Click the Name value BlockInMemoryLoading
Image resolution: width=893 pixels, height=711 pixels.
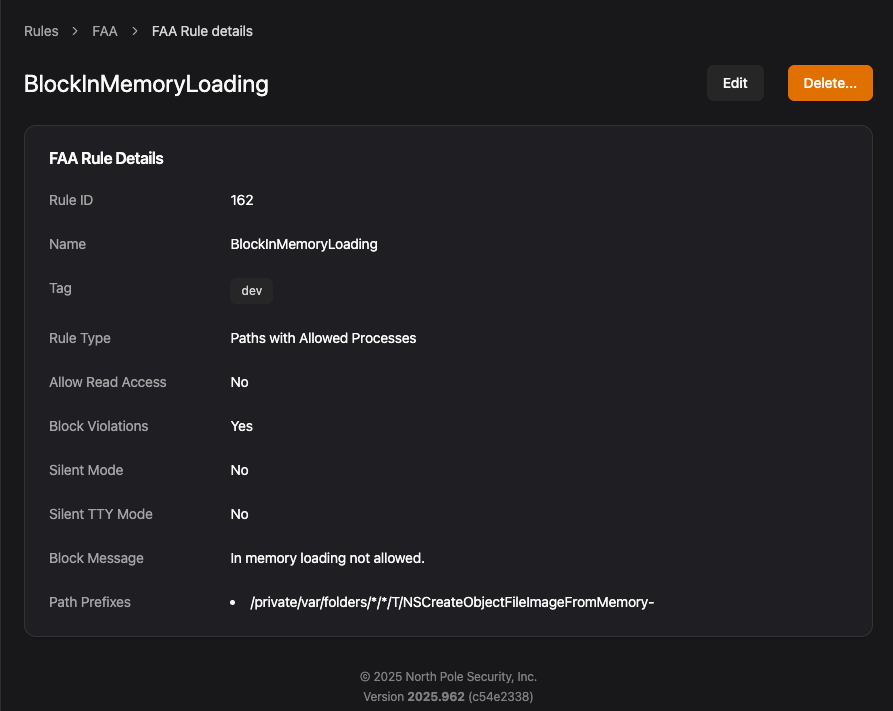pyautogui.click(x=304, y=244)
